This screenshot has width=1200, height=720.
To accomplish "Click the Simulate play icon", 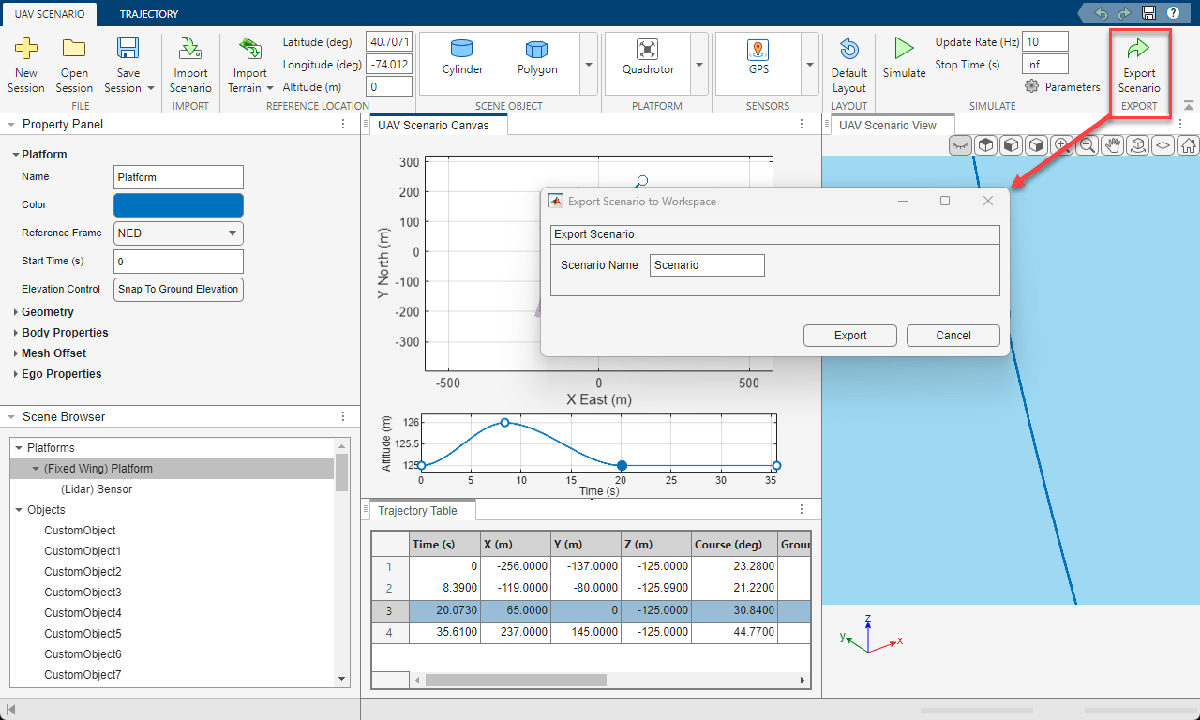I will [903, 50].
